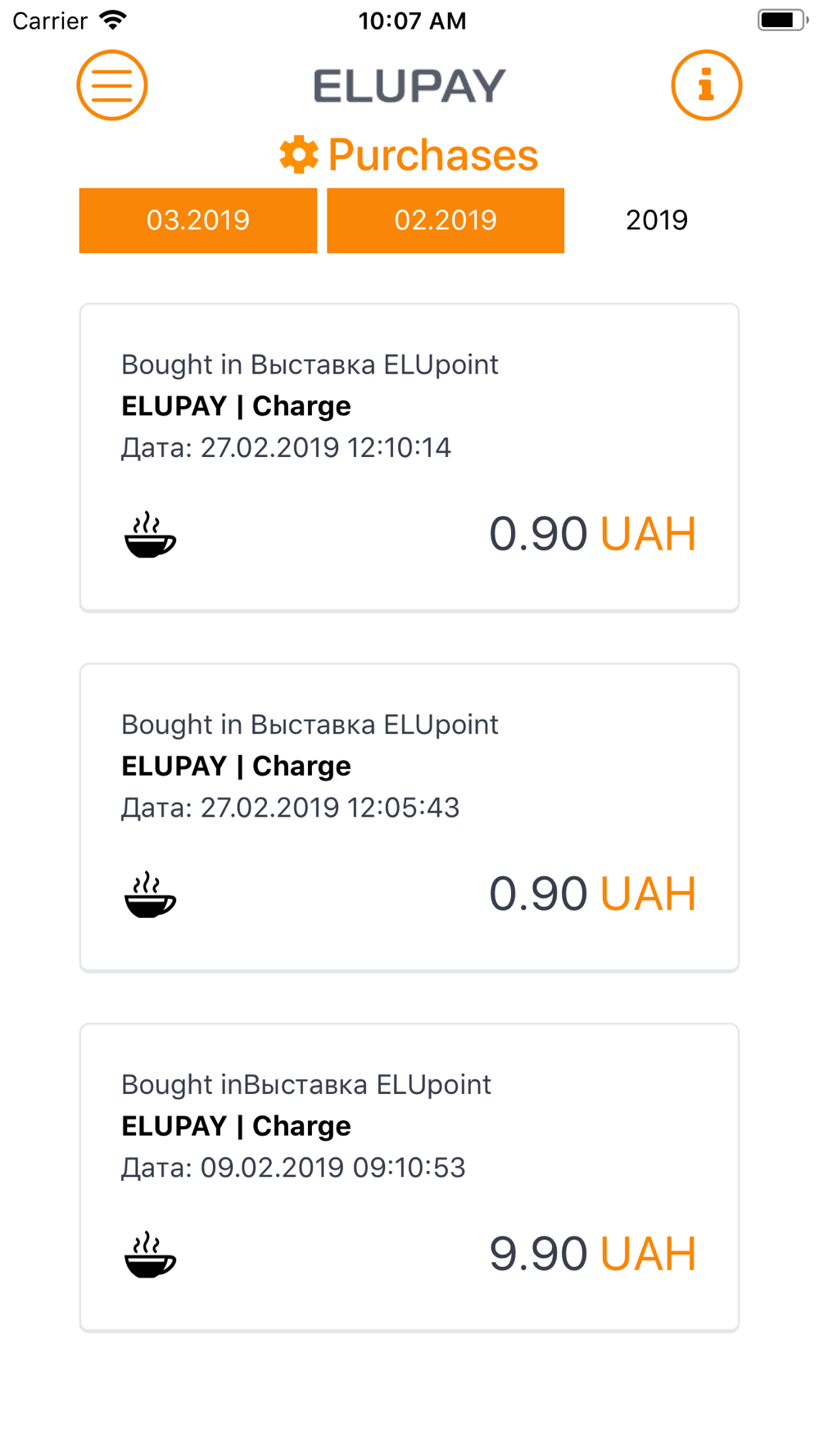
Task: Select the 03.2019 month tab
Action: pyautogui.click(x=198, y=220)
